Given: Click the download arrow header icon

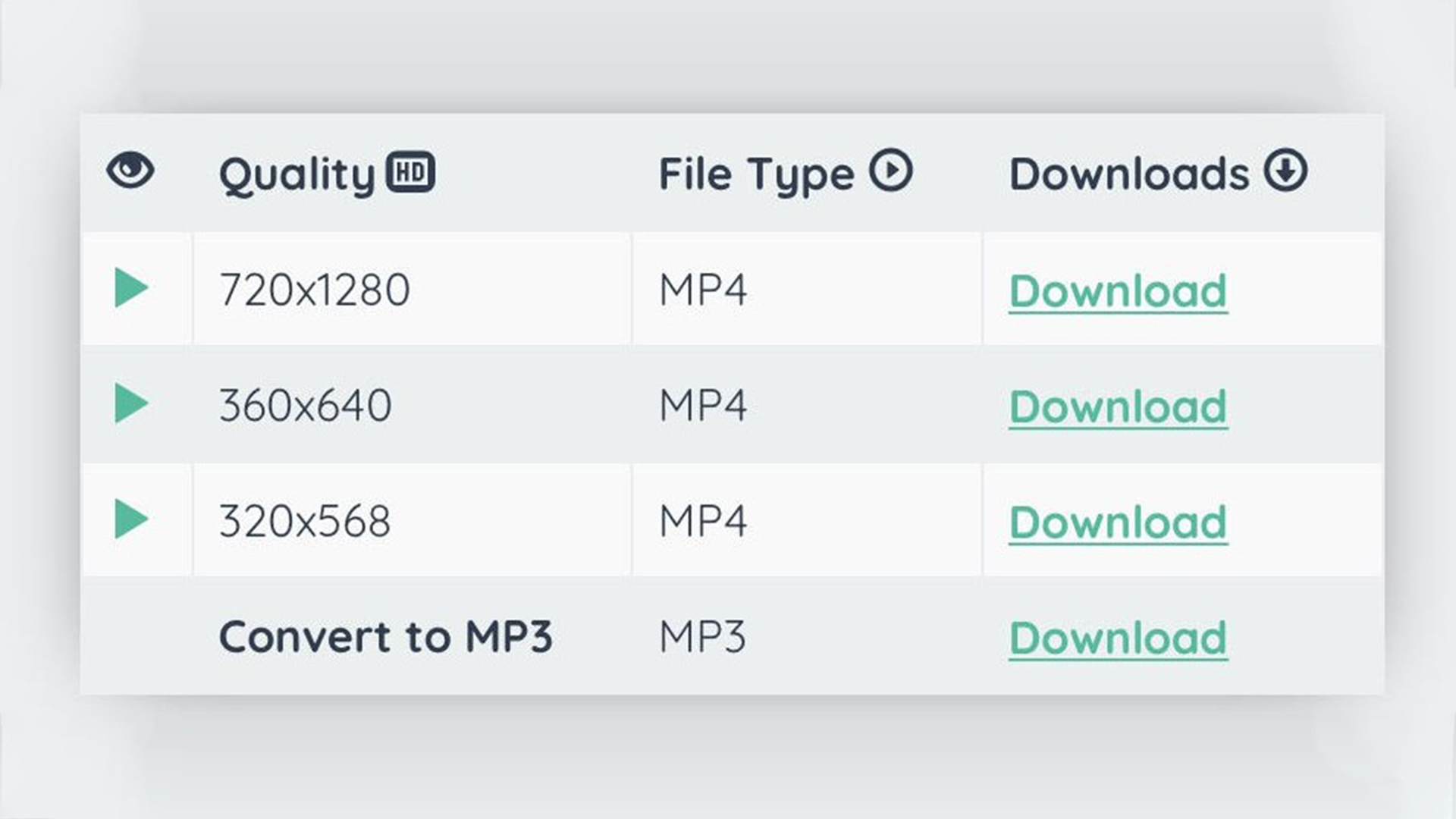Looking at the screenshot, I should (x=1289, y=170).
